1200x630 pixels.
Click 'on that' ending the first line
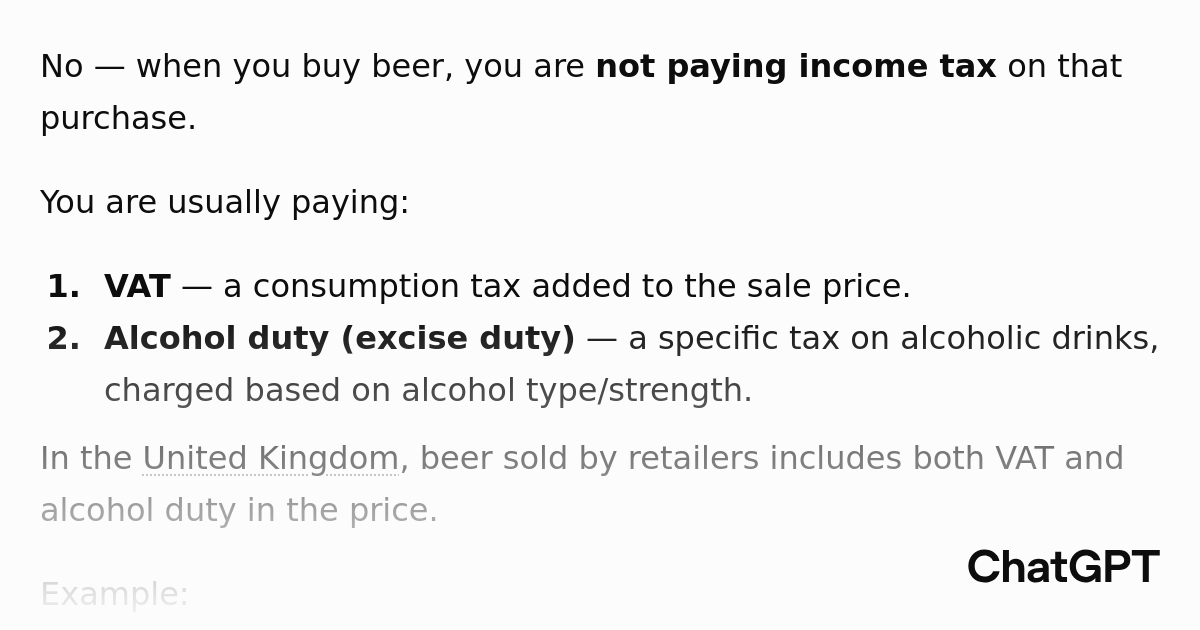pyautogui.click(x=1064, y=67)
